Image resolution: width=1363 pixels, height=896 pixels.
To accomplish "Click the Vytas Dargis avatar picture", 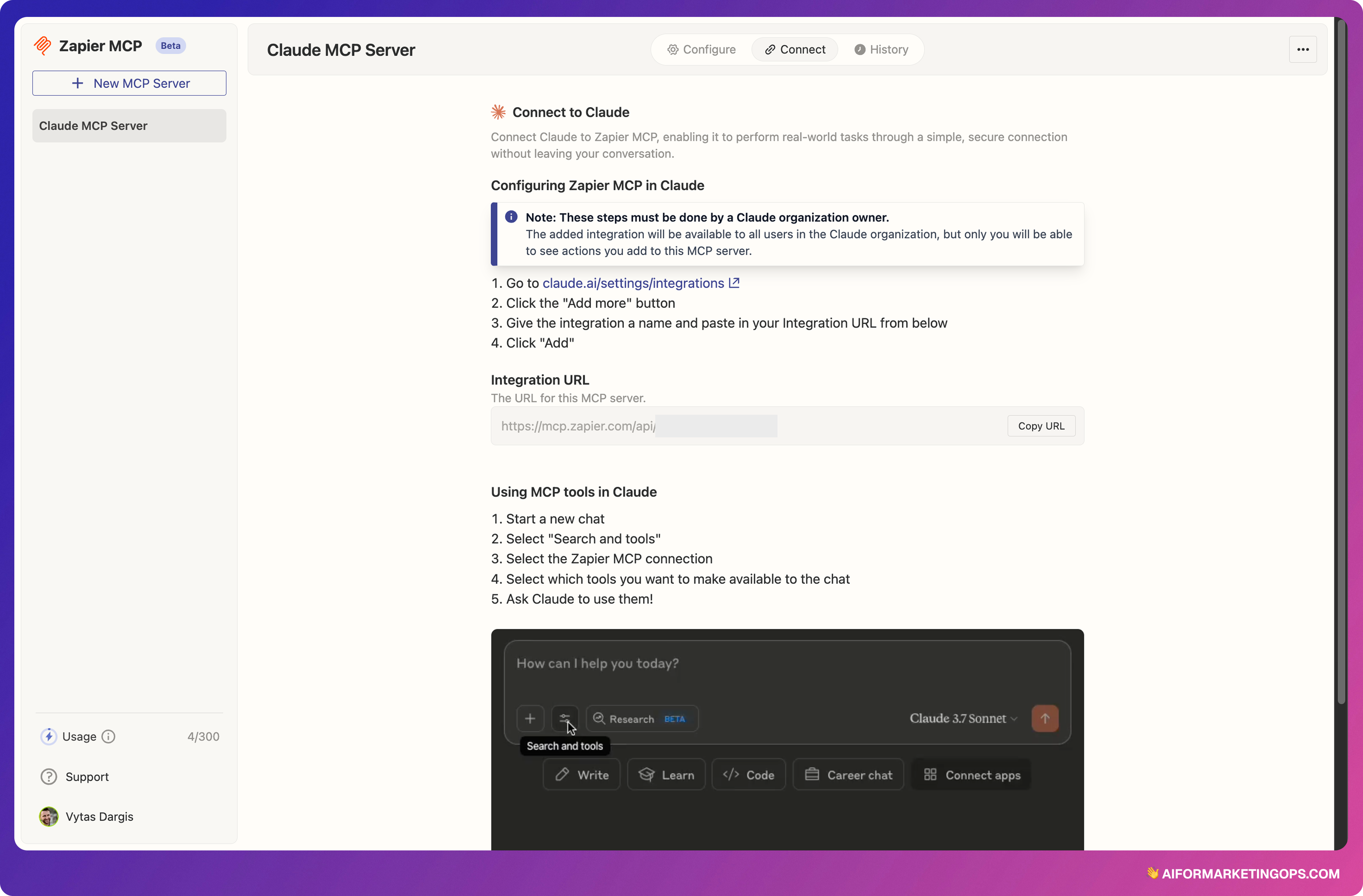I will tap(49, 817).
